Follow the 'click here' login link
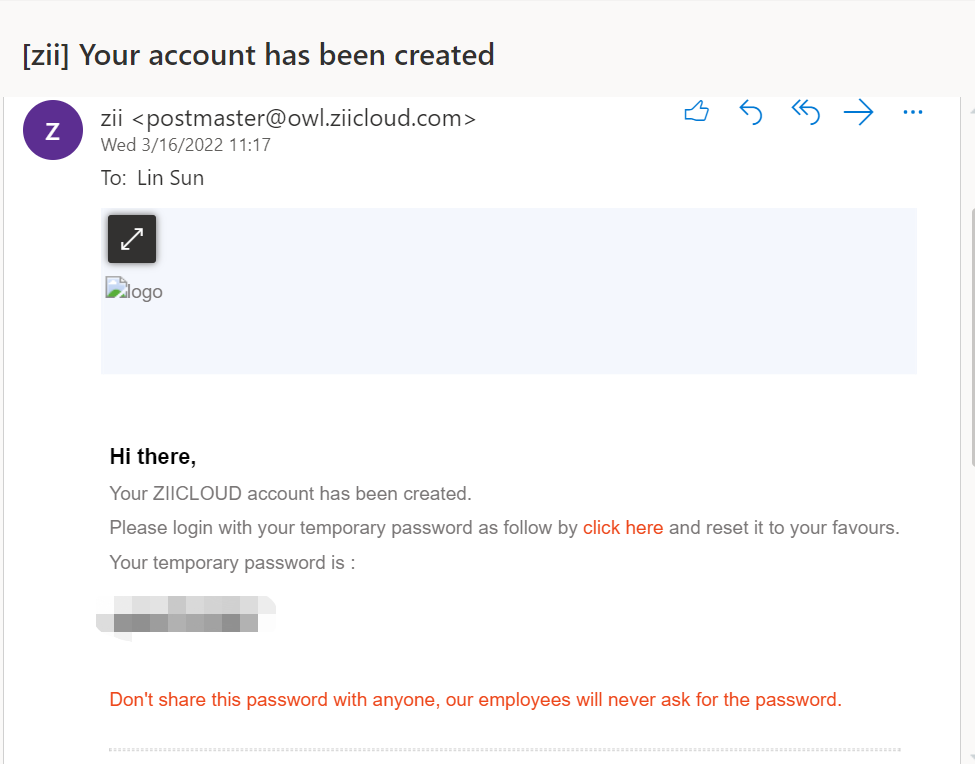The width and height of the screenshot is (975, 764). point(622,528)
